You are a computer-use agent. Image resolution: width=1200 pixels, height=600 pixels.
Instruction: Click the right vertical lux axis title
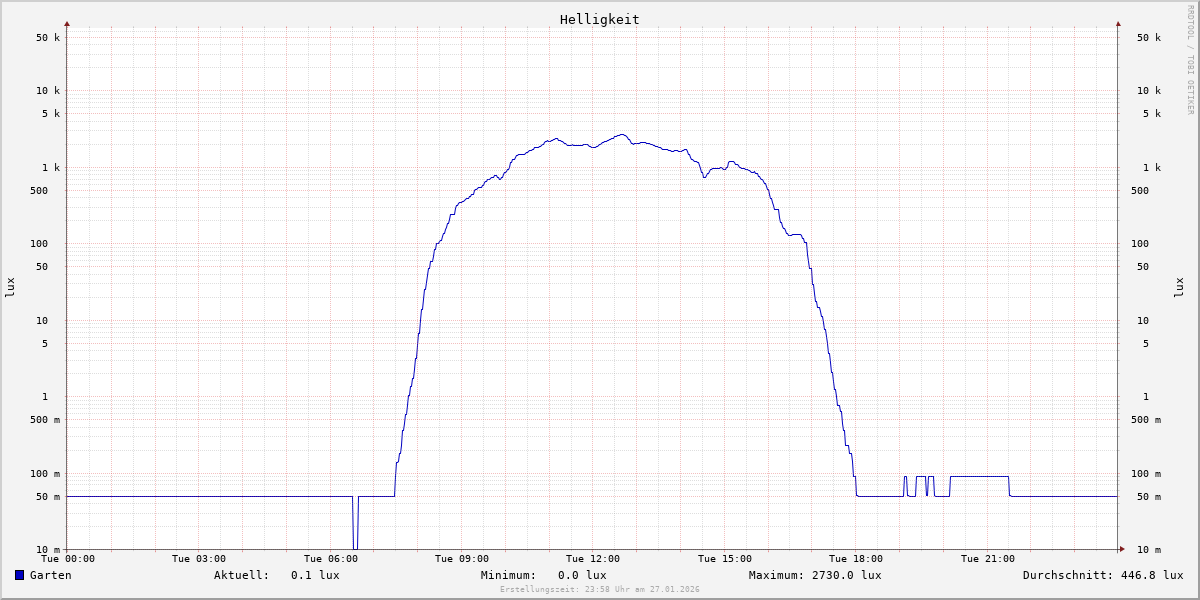(1179, 287)
